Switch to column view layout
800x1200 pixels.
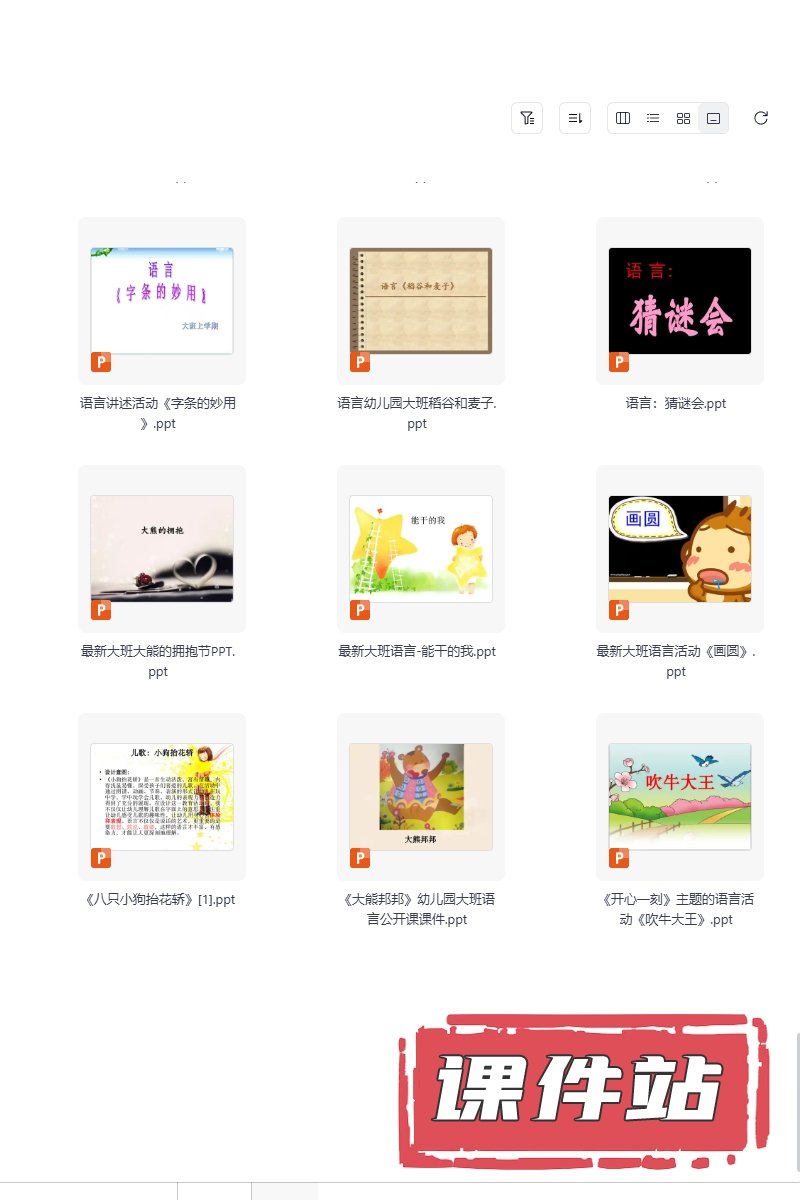pyautogui.click(x=623, y=118)
